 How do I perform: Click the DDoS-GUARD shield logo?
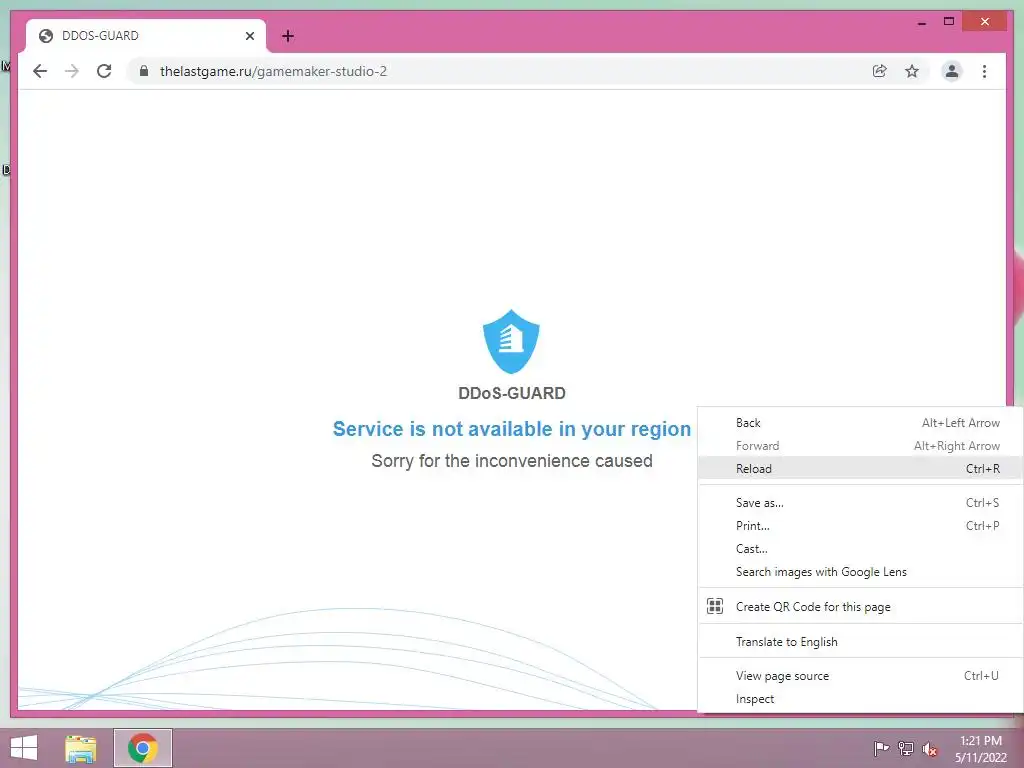(x=511, y=342)
